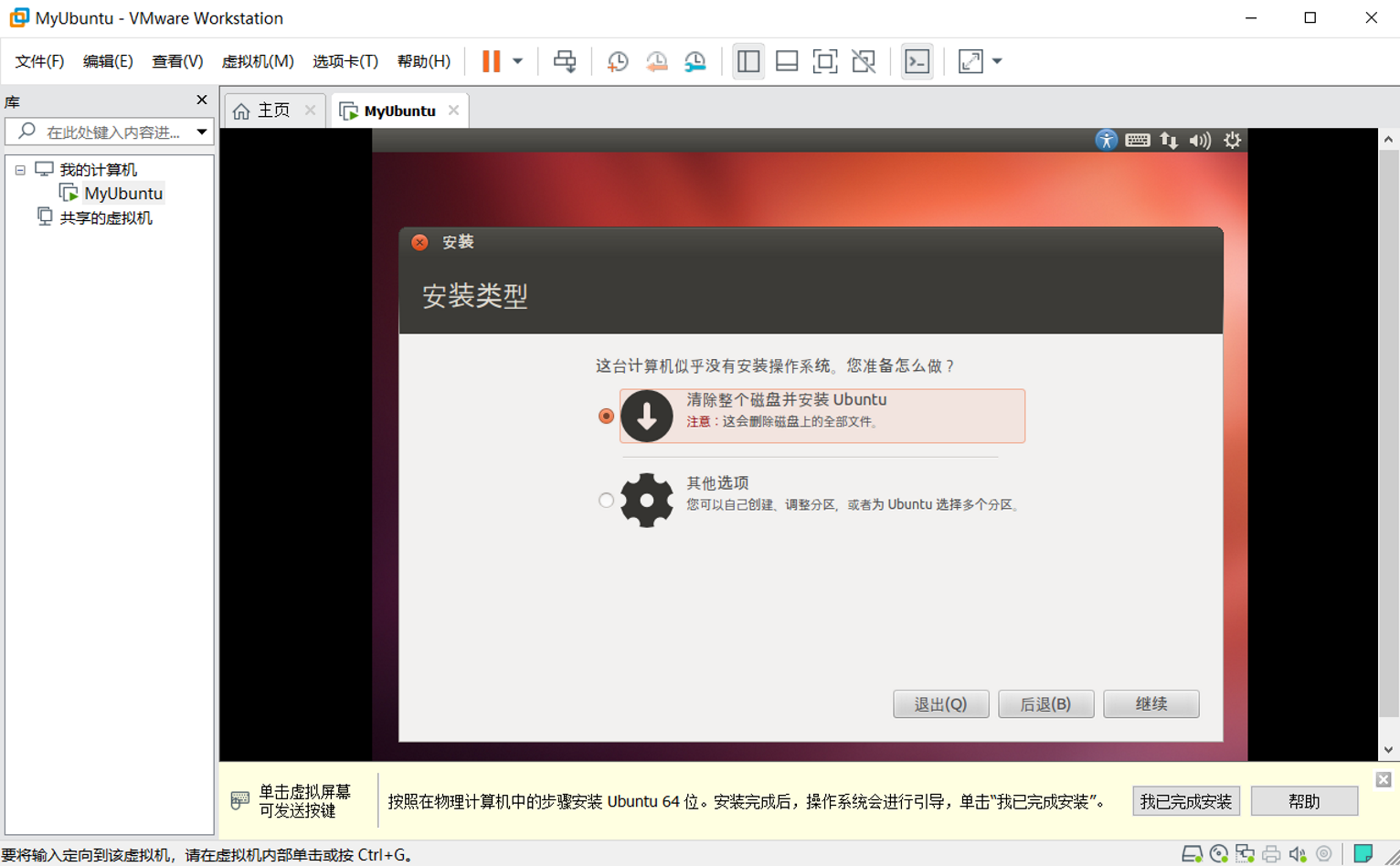Click 我已完成安装 in the notification bar
1400x866 pixels.
[x=1185, y=801]
